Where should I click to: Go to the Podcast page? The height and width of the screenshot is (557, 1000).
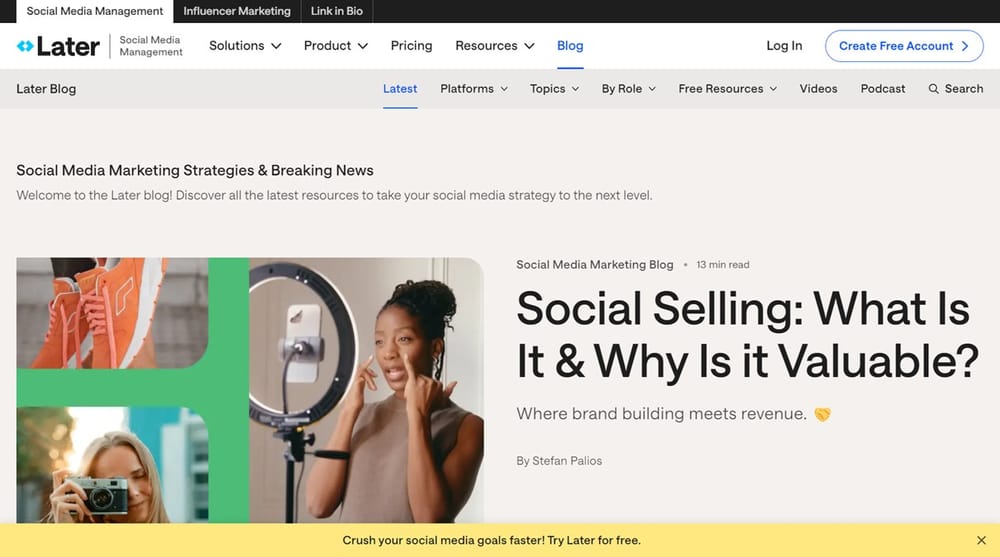pos(883,89)
